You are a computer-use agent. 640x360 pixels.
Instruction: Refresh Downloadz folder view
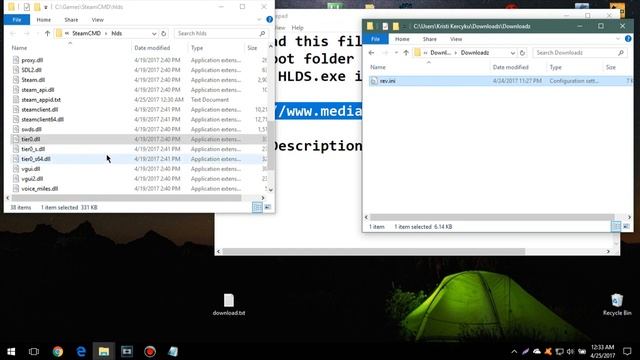pyautogui.click(x=522, y=53)
